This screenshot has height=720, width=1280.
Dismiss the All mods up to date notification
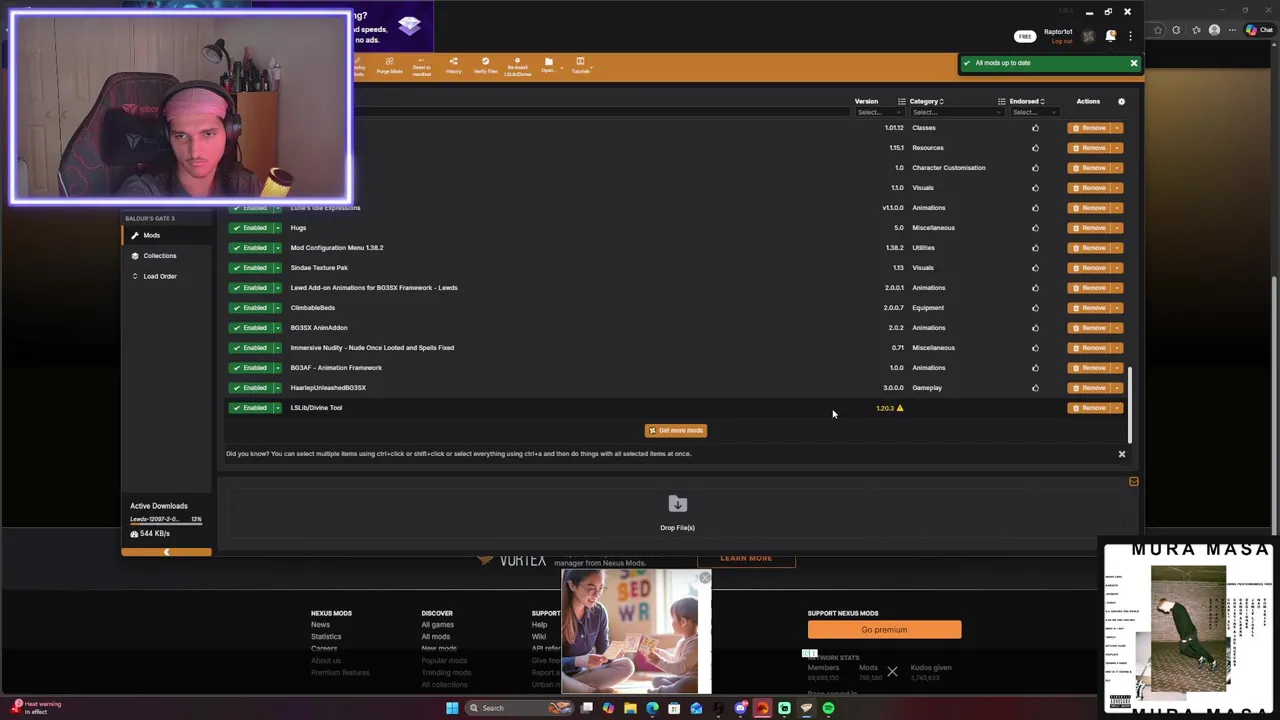tap(1133, 63)
